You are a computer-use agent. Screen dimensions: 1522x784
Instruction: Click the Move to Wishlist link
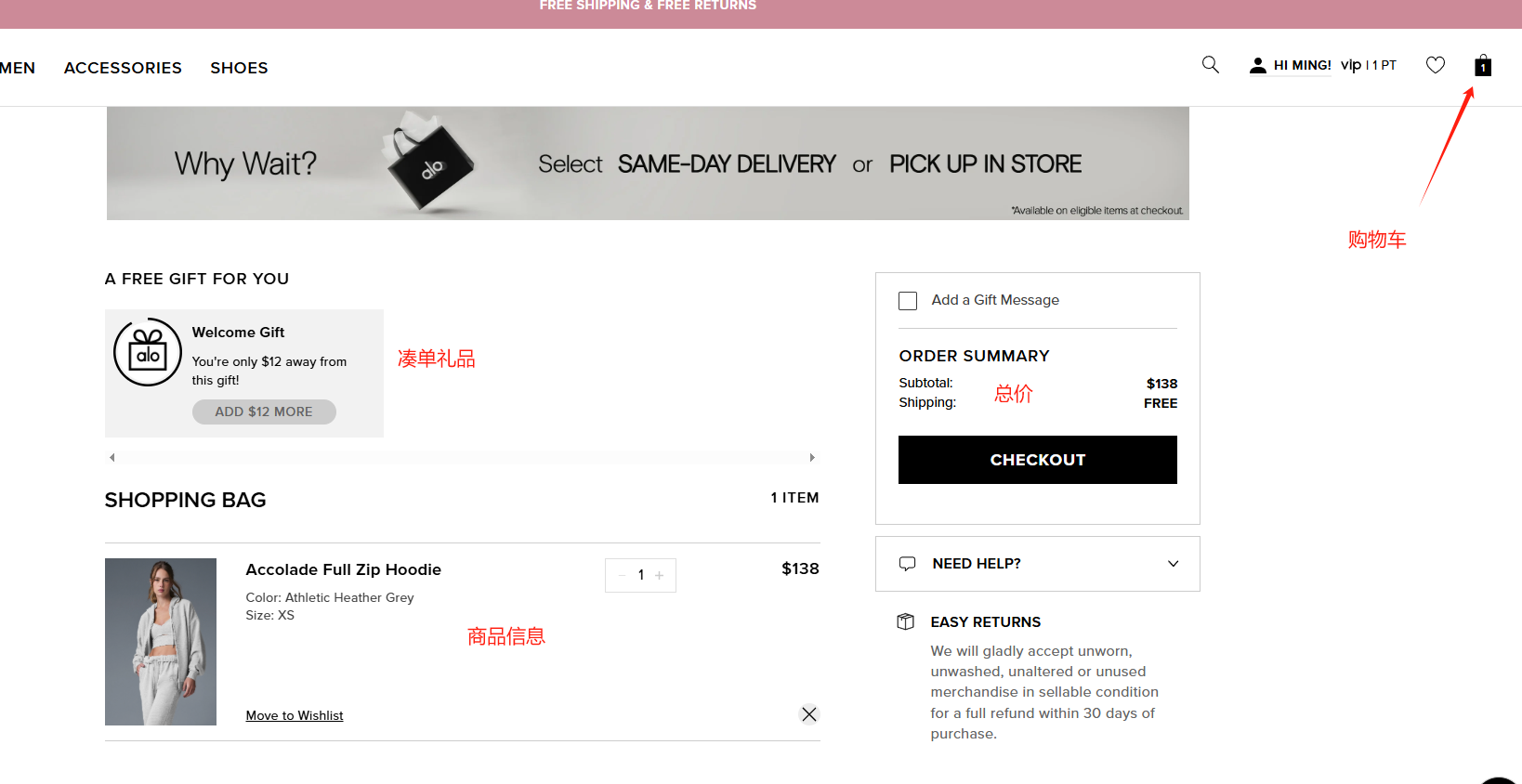tap(295, 715)
